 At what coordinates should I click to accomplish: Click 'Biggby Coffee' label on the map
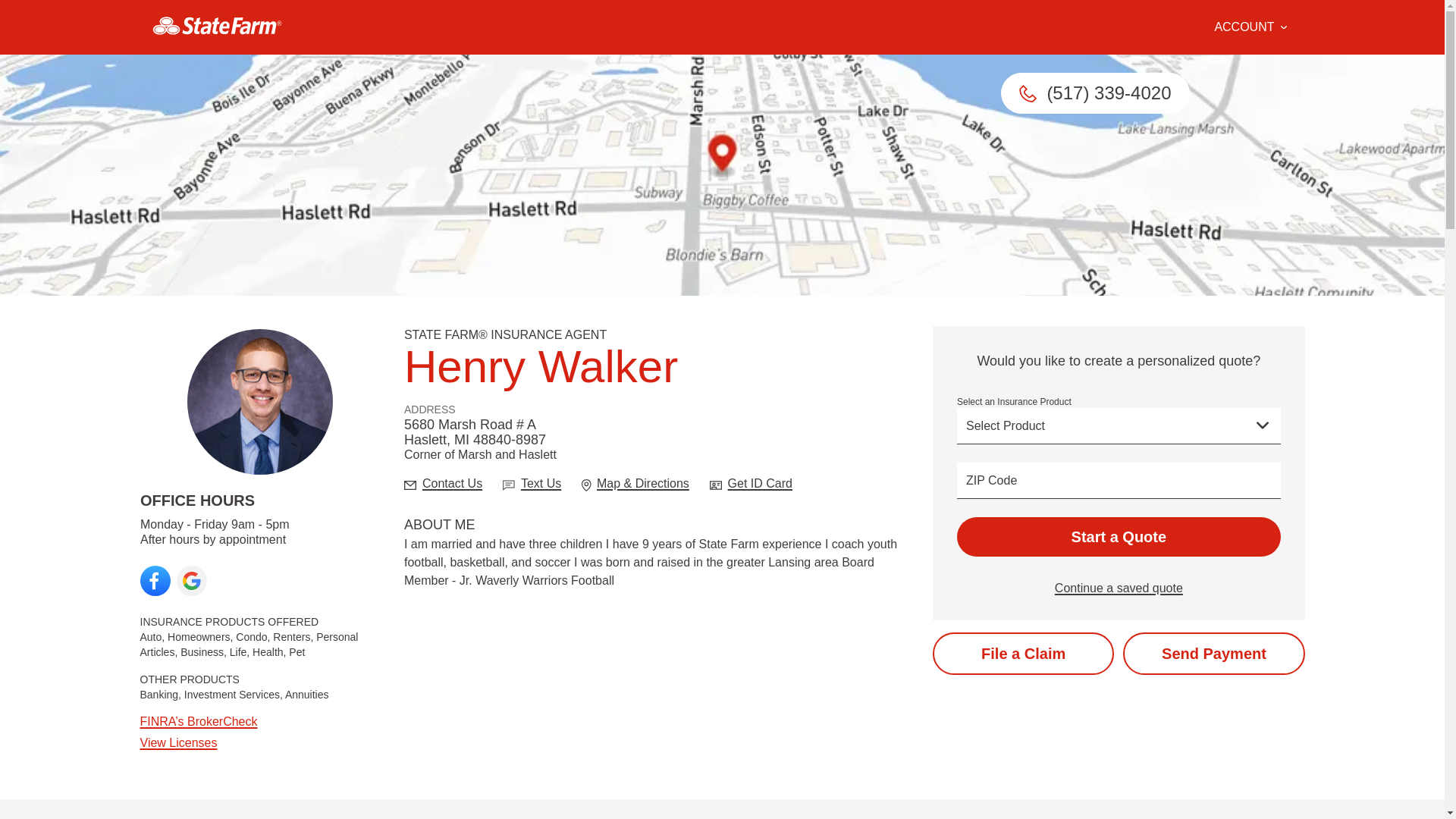point(745,201)
